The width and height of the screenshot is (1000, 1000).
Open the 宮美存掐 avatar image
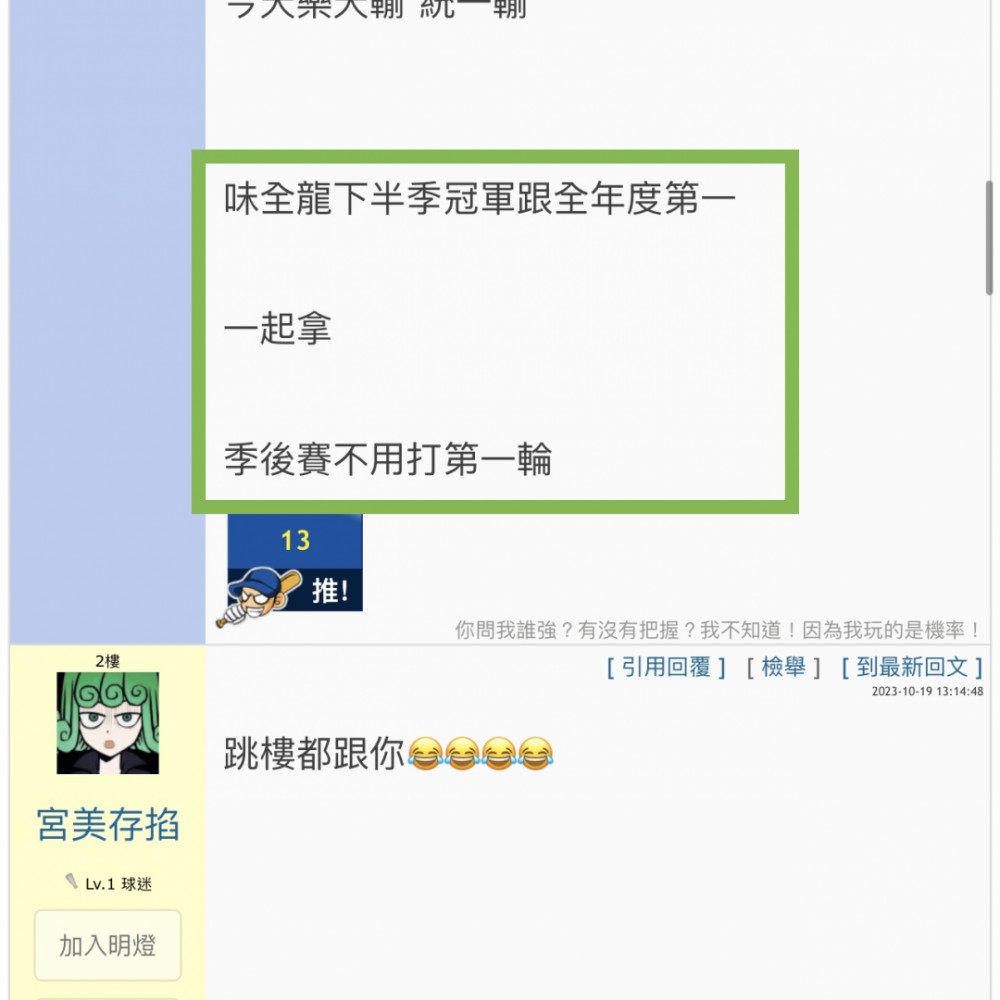[108, 723]
